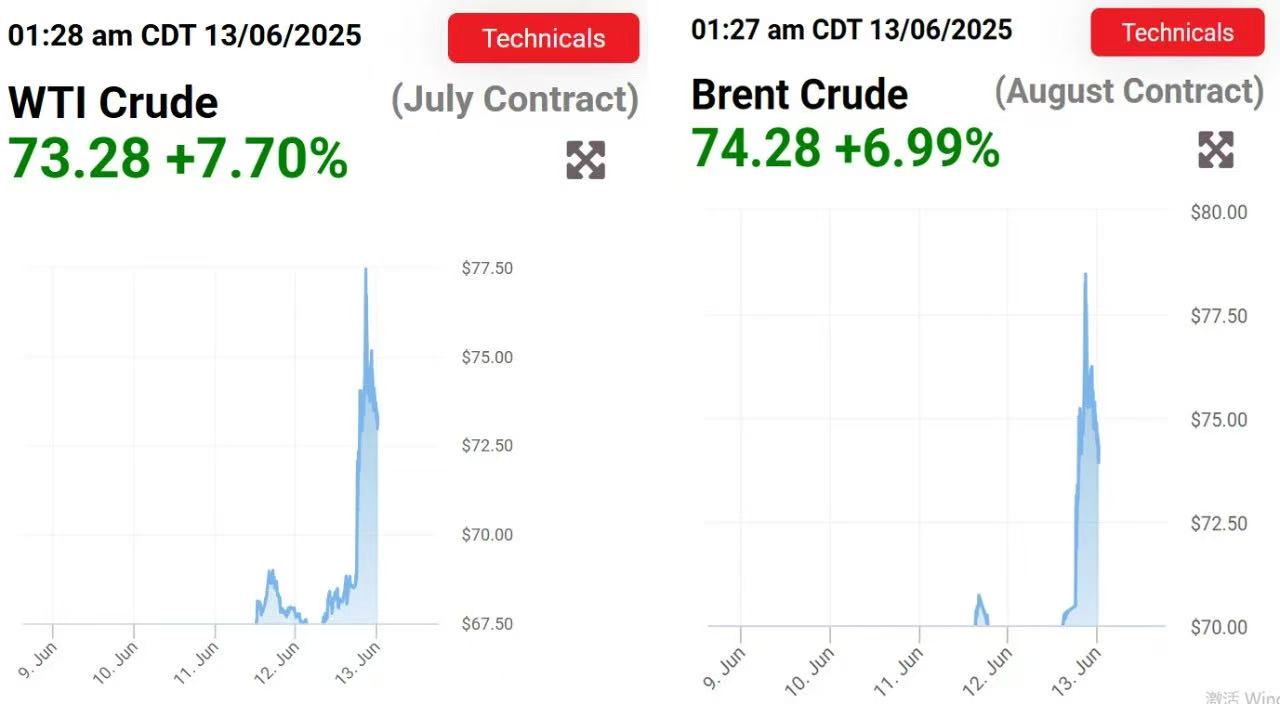Click the WTI chart peak near $77.50
This screenshot has width=1280, height=704.
pos(365,270)
